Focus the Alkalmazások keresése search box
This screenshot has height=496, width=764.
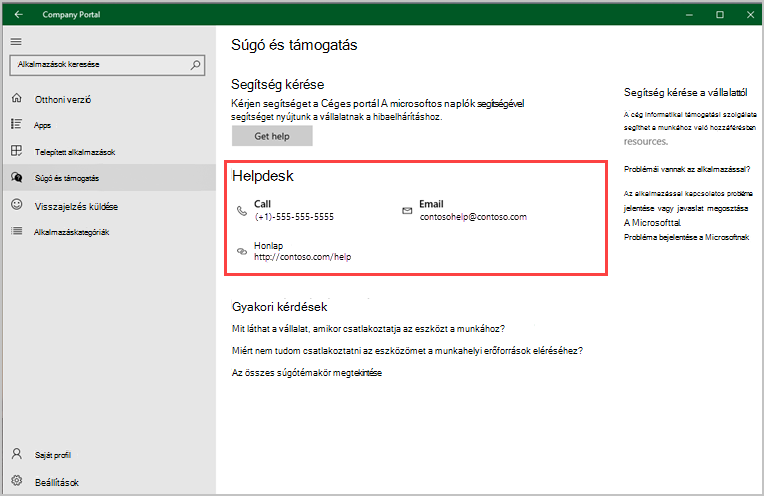coord(107,65)
